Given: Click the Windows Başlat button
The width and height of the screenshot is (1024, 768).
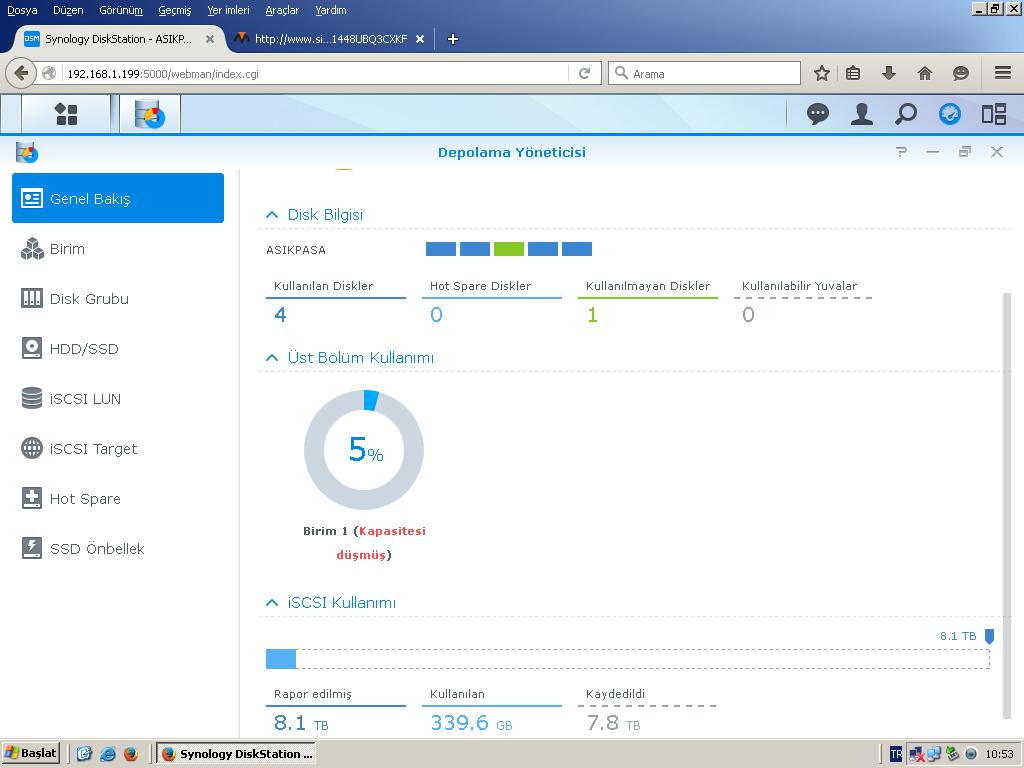Looking at the screenshot, I should coord(31,753).
